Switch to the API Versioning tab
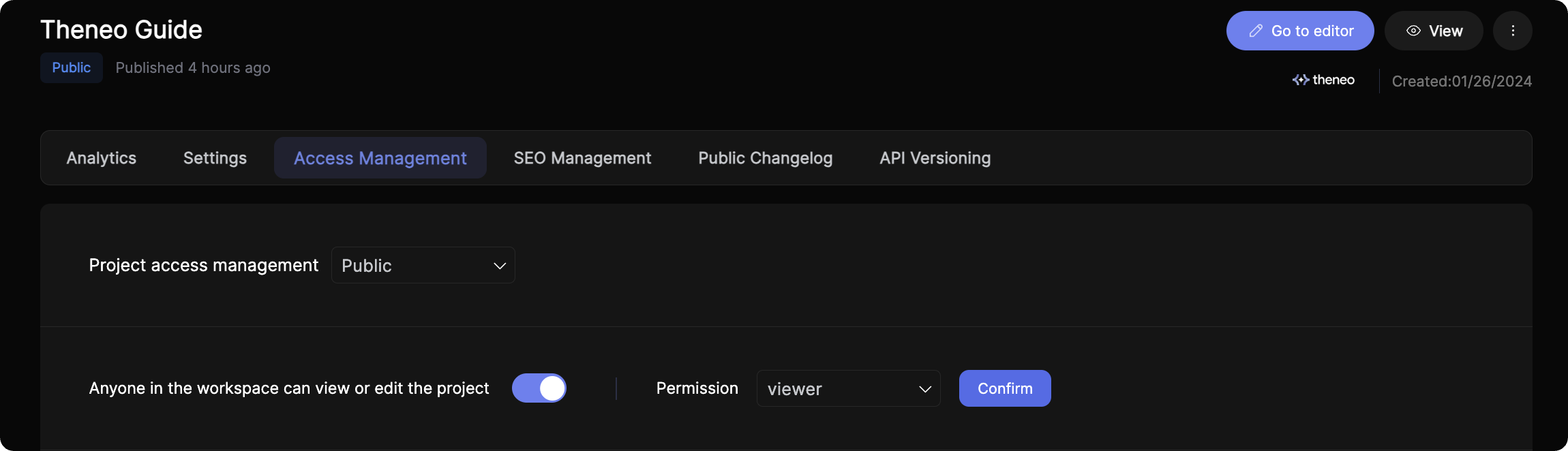 point(935,158)
